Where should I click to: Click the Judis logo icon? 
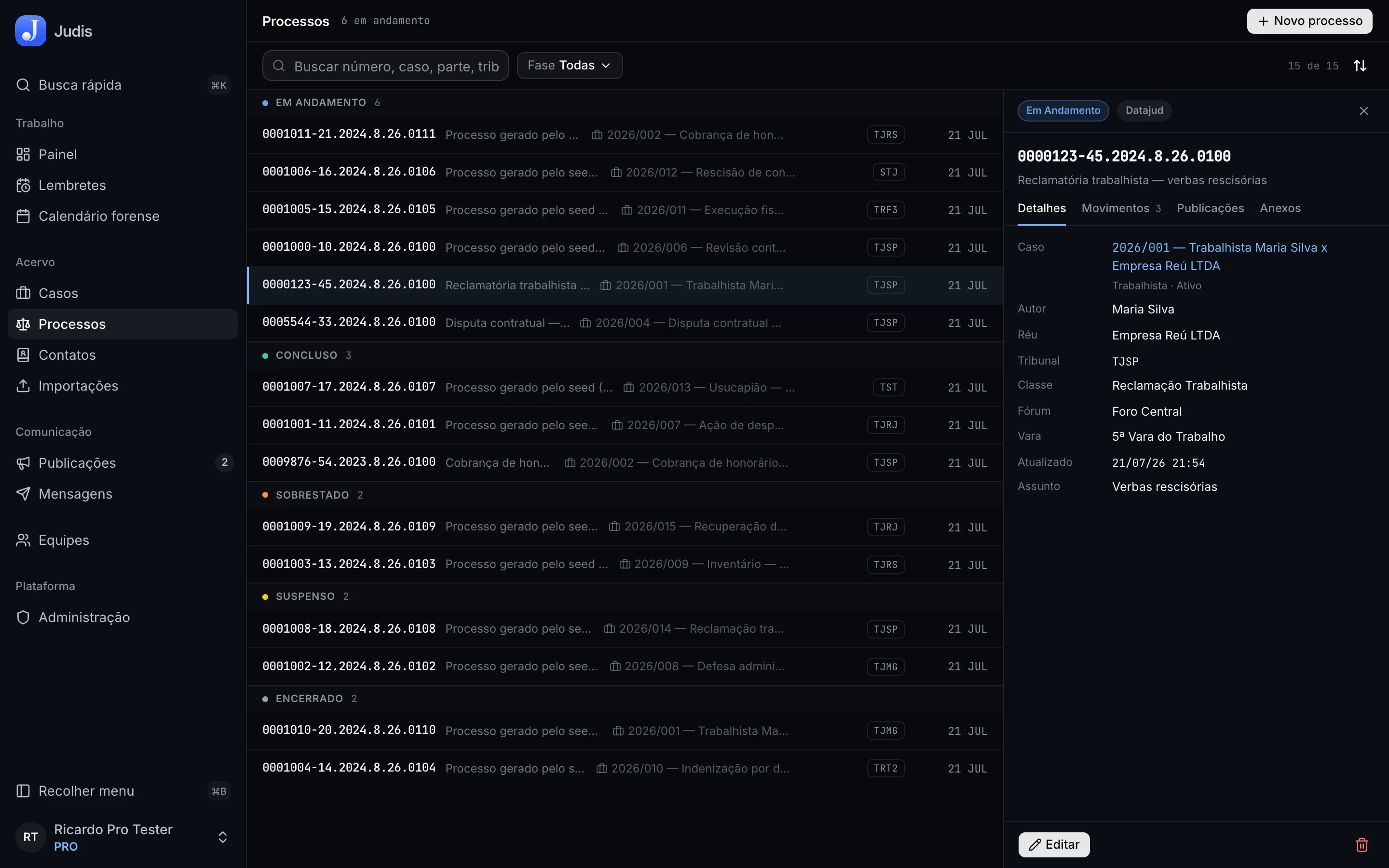pyautogui.click(x=30, y=31)
